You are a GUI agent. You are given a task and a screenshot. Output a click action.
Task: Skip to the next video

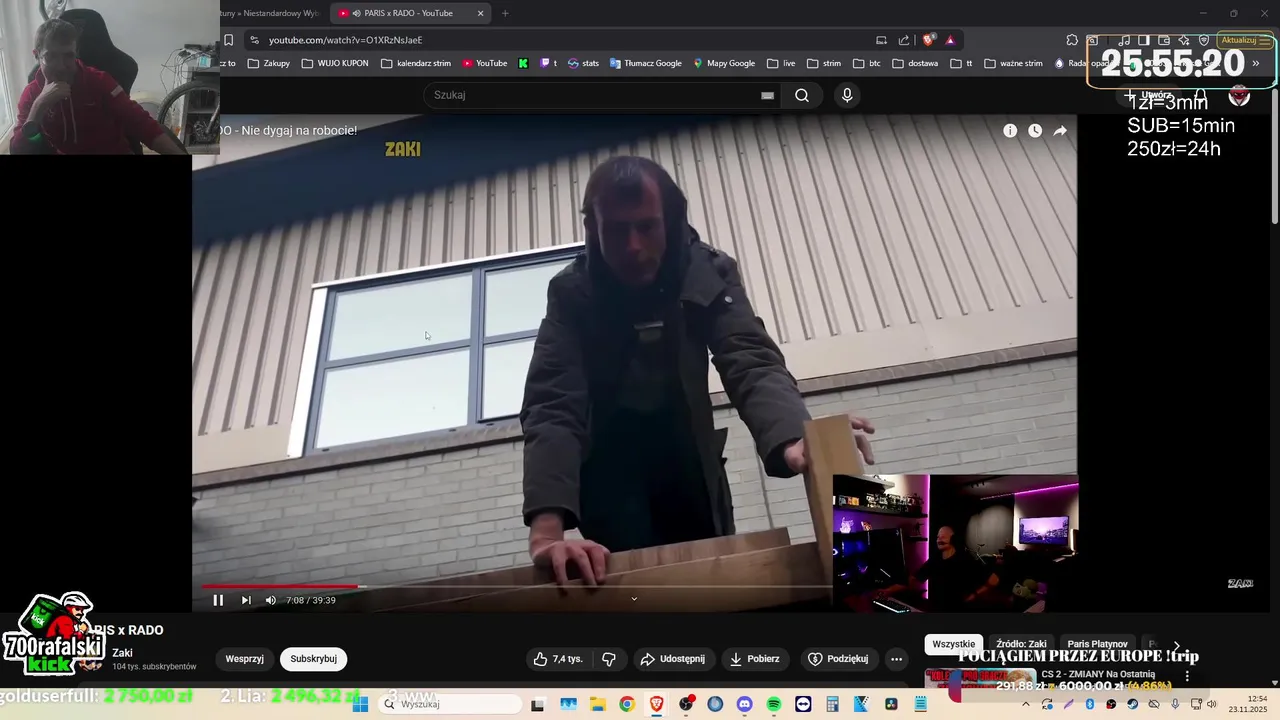pyautogui.click(x=246, y=600)
